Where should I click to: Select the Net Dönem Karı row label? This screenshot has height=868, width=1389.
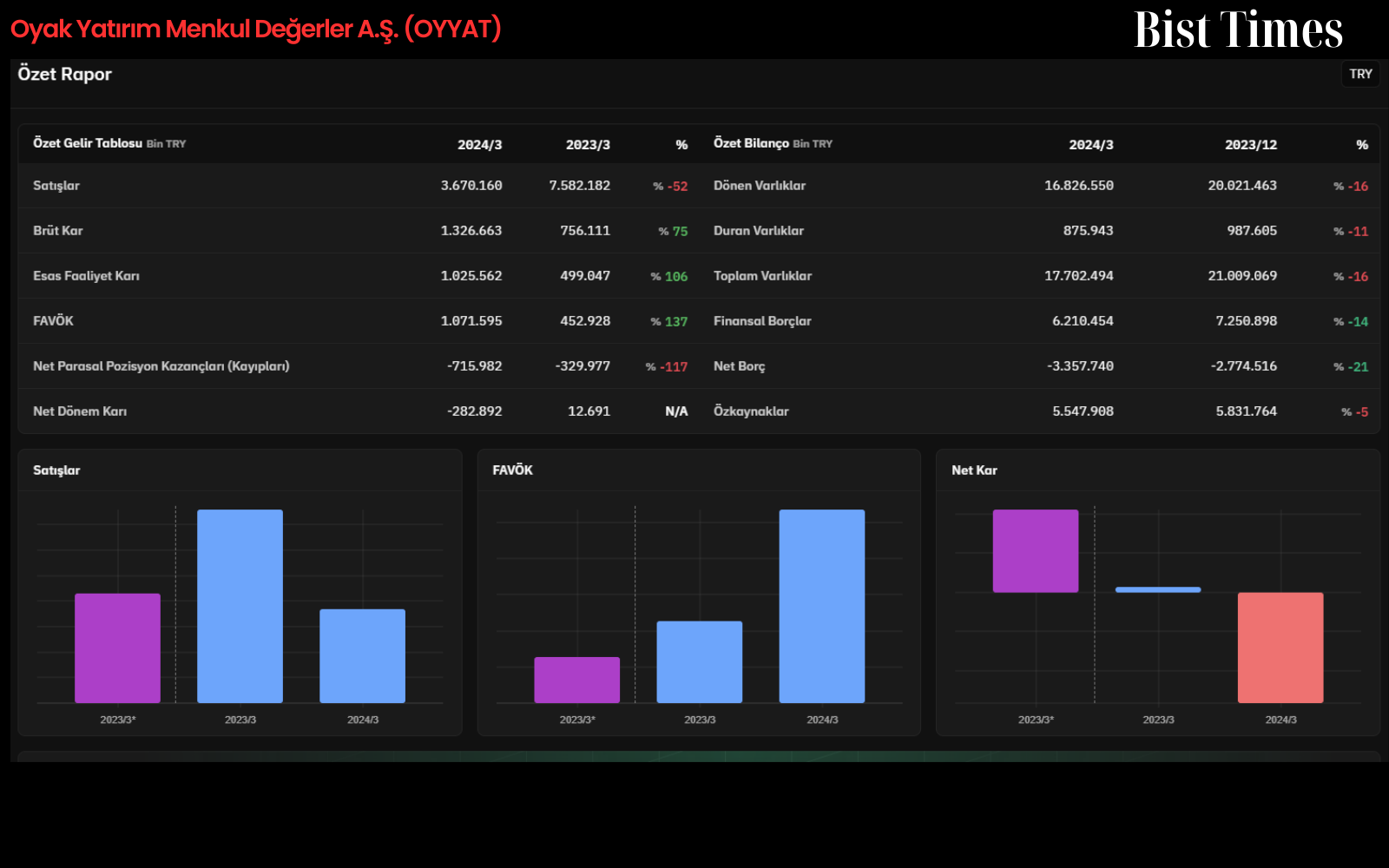point(80,411)
